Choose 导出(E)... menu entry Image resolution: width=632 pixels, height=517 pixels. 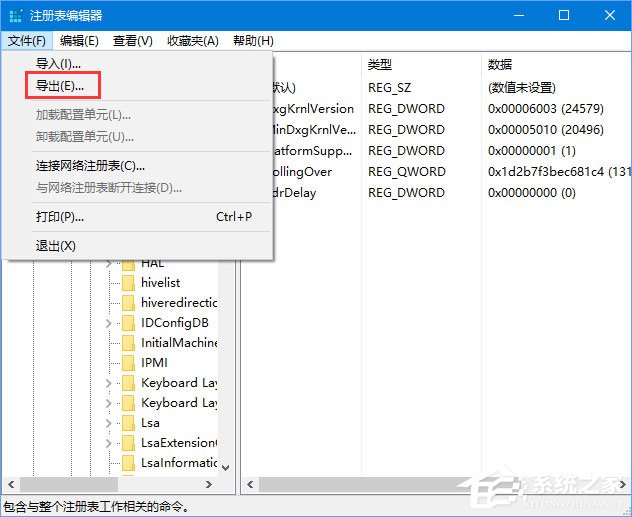(x=60, y=85)
